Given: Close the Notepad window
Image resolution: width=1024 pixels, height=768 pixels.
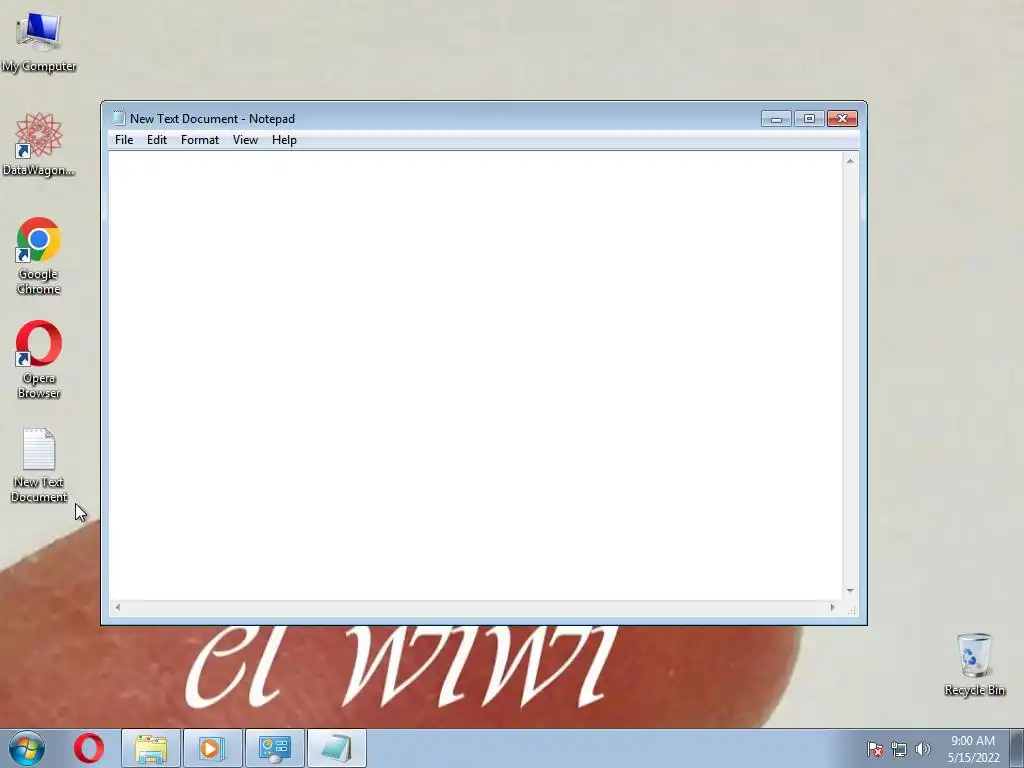Looking at the screenshot, I should 842,118.
